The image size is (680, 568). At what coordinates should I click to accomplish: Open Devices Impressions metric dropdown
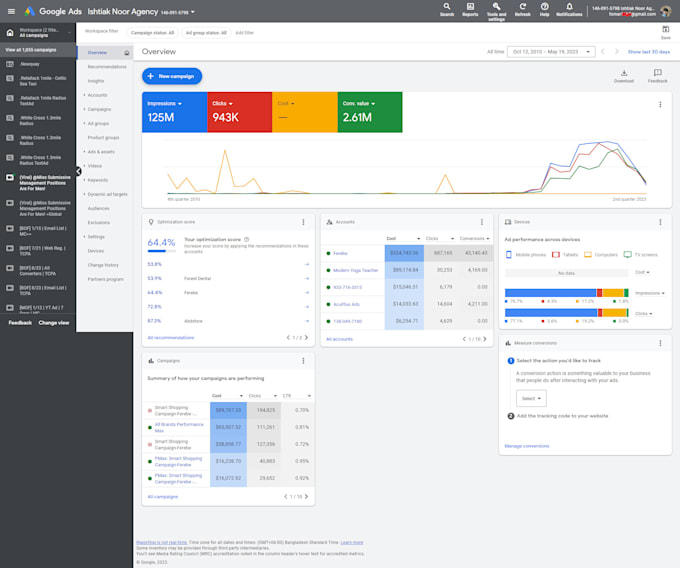click(x=649, y=293)
